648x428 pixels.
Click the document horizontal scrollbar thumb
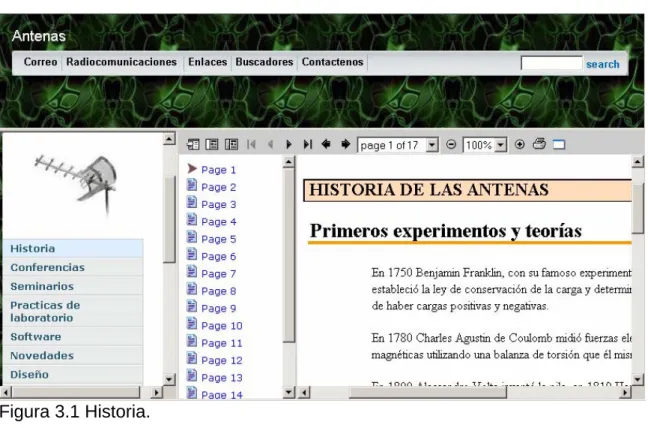pos(428,392)
